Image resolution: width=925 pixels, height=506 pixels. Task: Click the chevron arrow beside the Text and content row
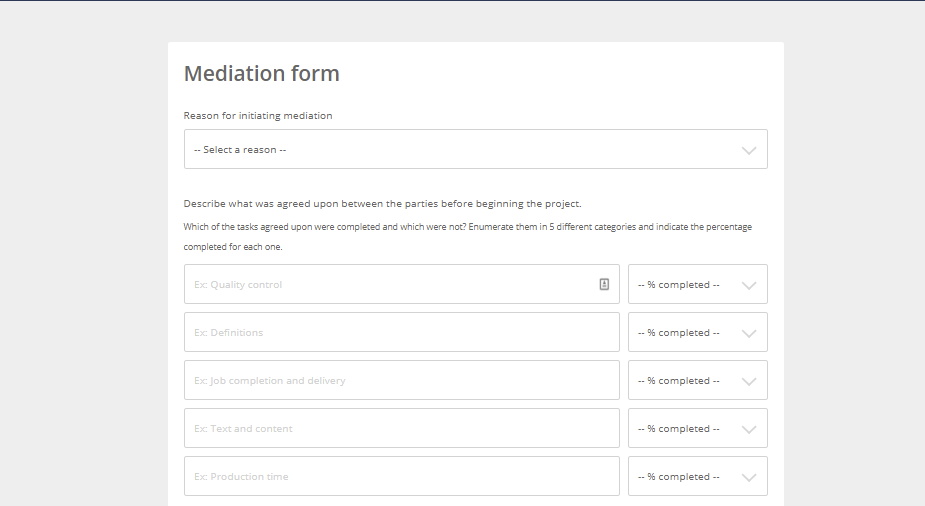[749, 429]
